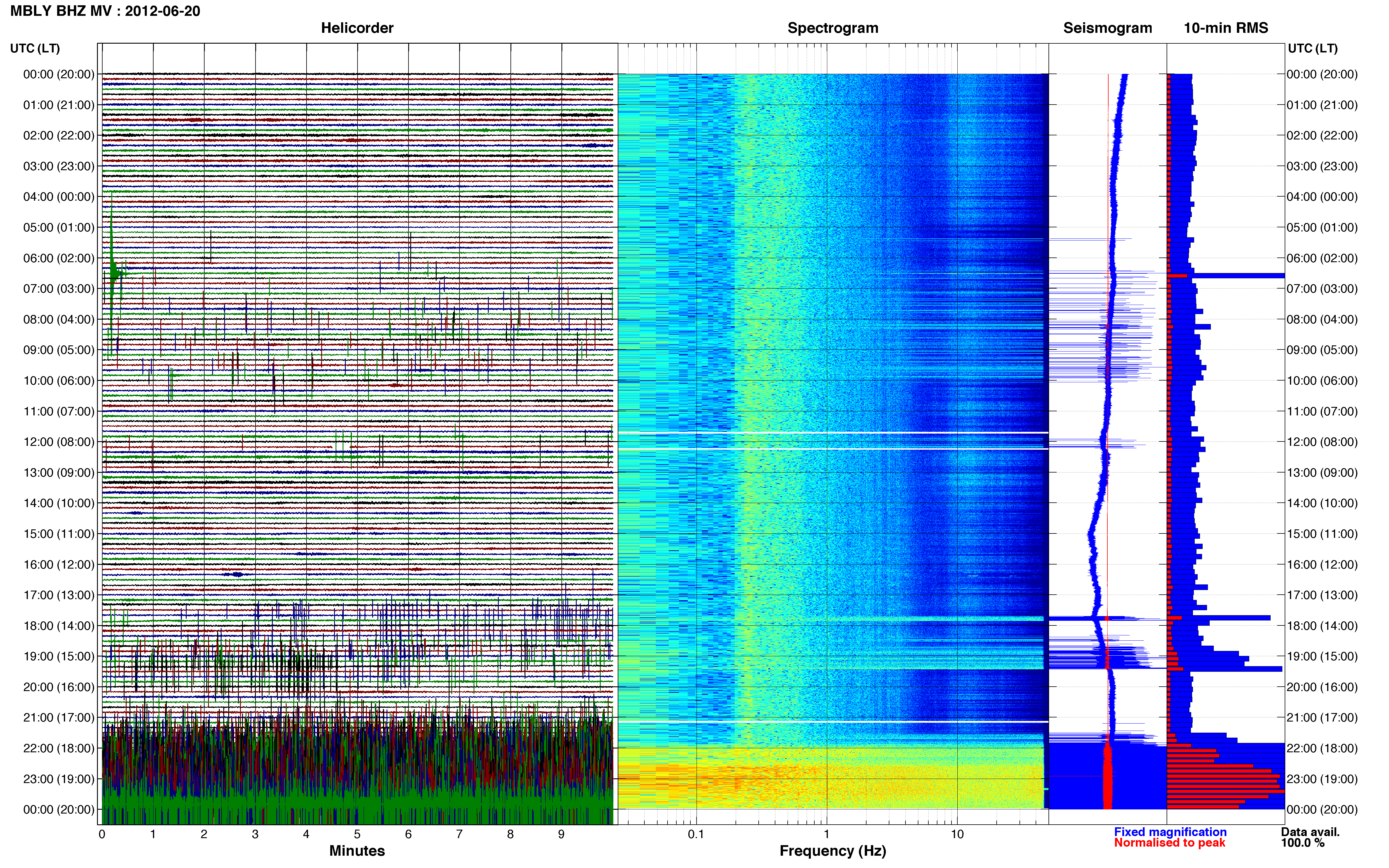Click the 'Fixed magnification' legend text
Viewport: 1389px width, 868px height.
(x=1170, y=832)
